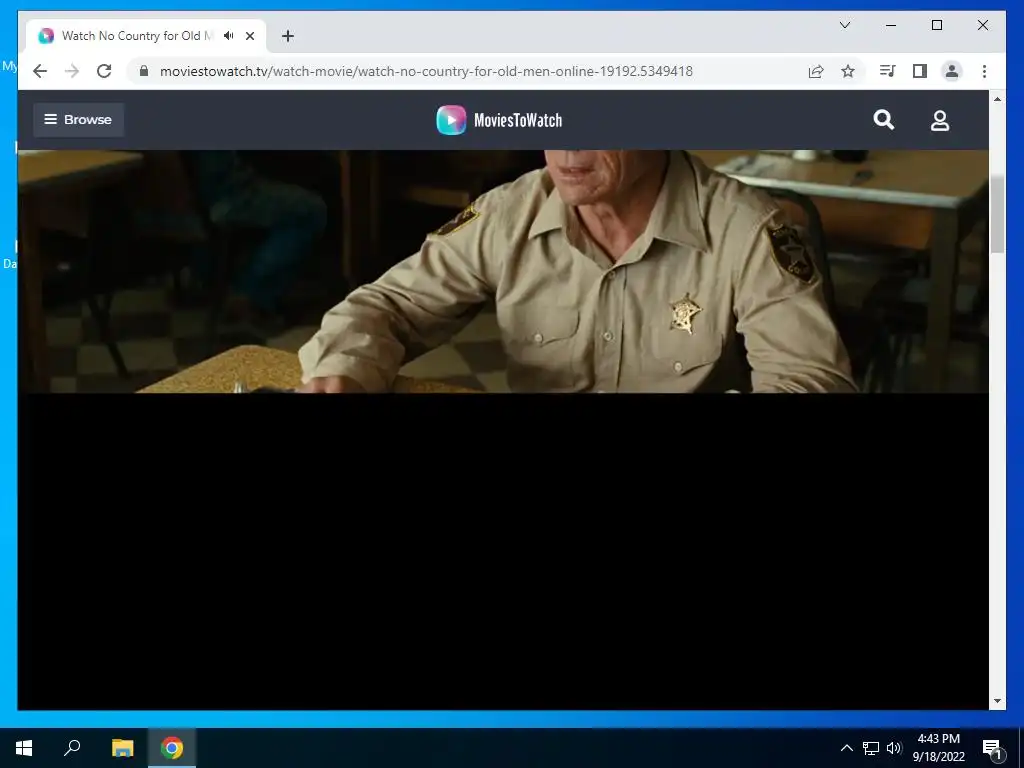The width and height of the screenshot is (1024, 768).
Task: Open the volume tray icon
Action: point(894,748)
